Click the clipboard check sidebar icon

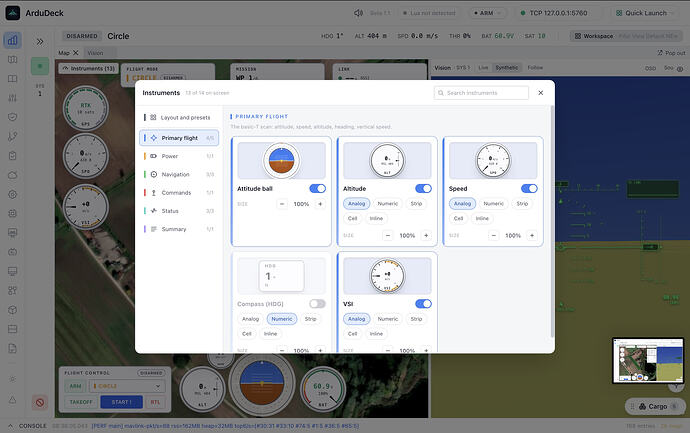click(x=12, y=156)
